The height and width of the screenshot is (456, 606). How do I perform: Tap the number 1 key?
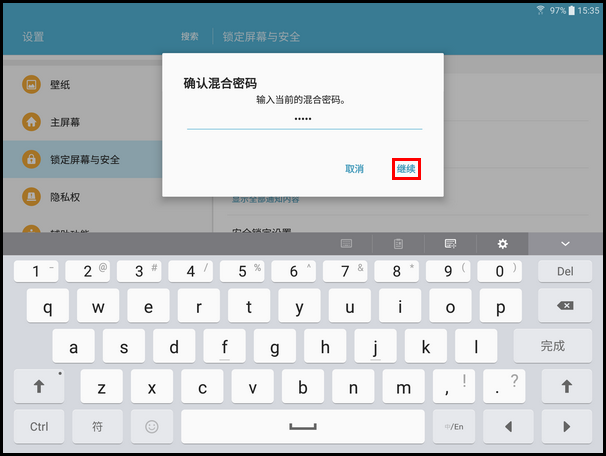[x=36, y=271]
